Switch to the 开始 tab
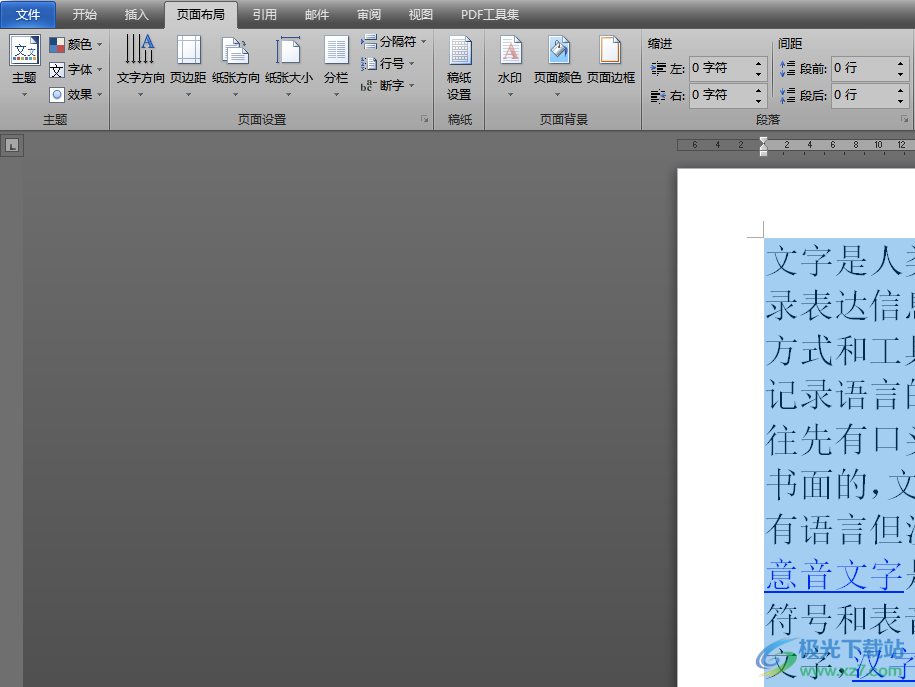 tap(85, 15)
